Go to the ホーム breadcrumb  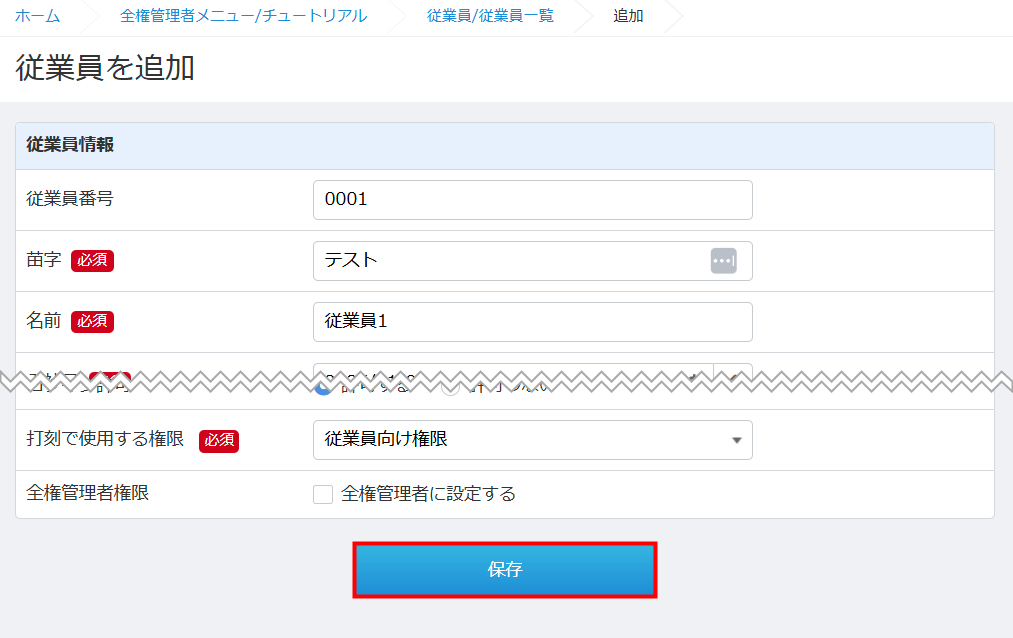point(37,16)
